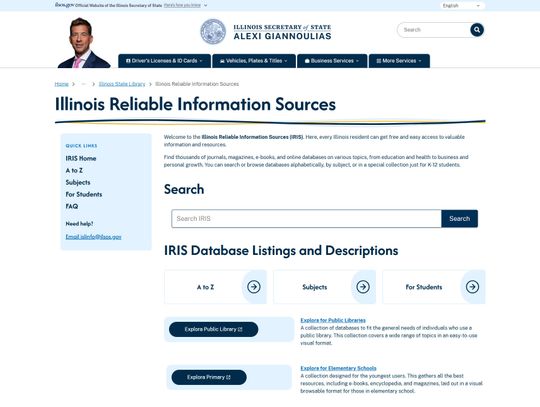Open the Explore for Elementary Schools link

(x=338, y=368)
